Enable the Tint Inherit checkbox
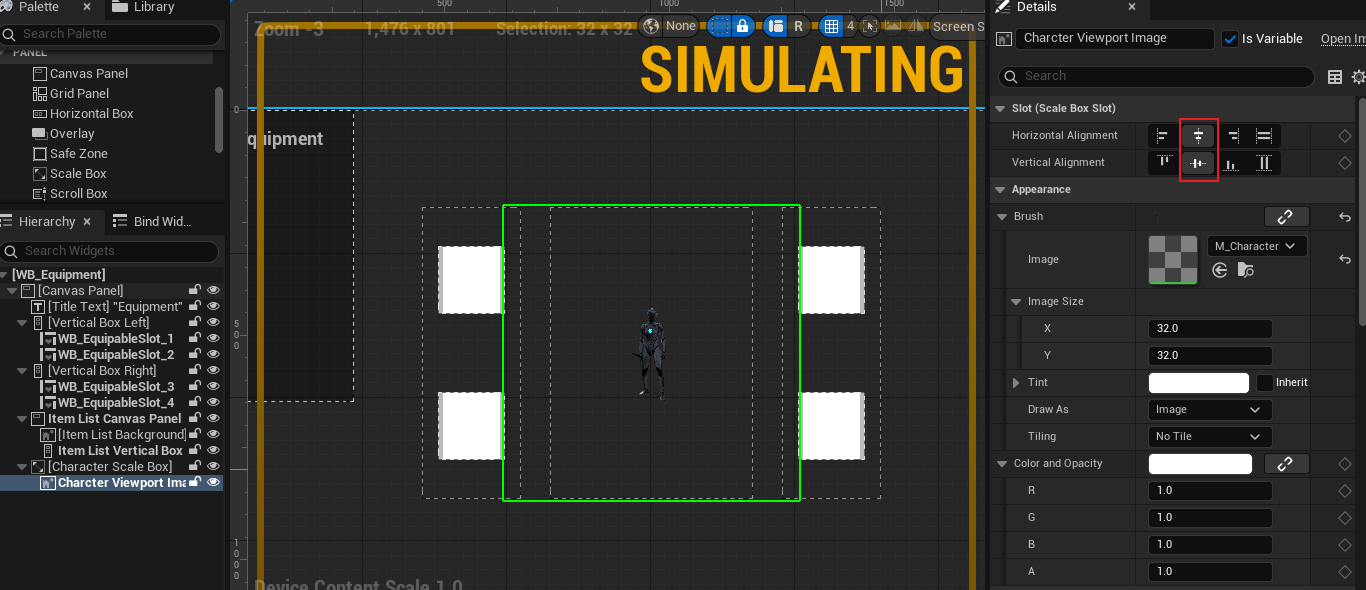 pos(1264,383)
